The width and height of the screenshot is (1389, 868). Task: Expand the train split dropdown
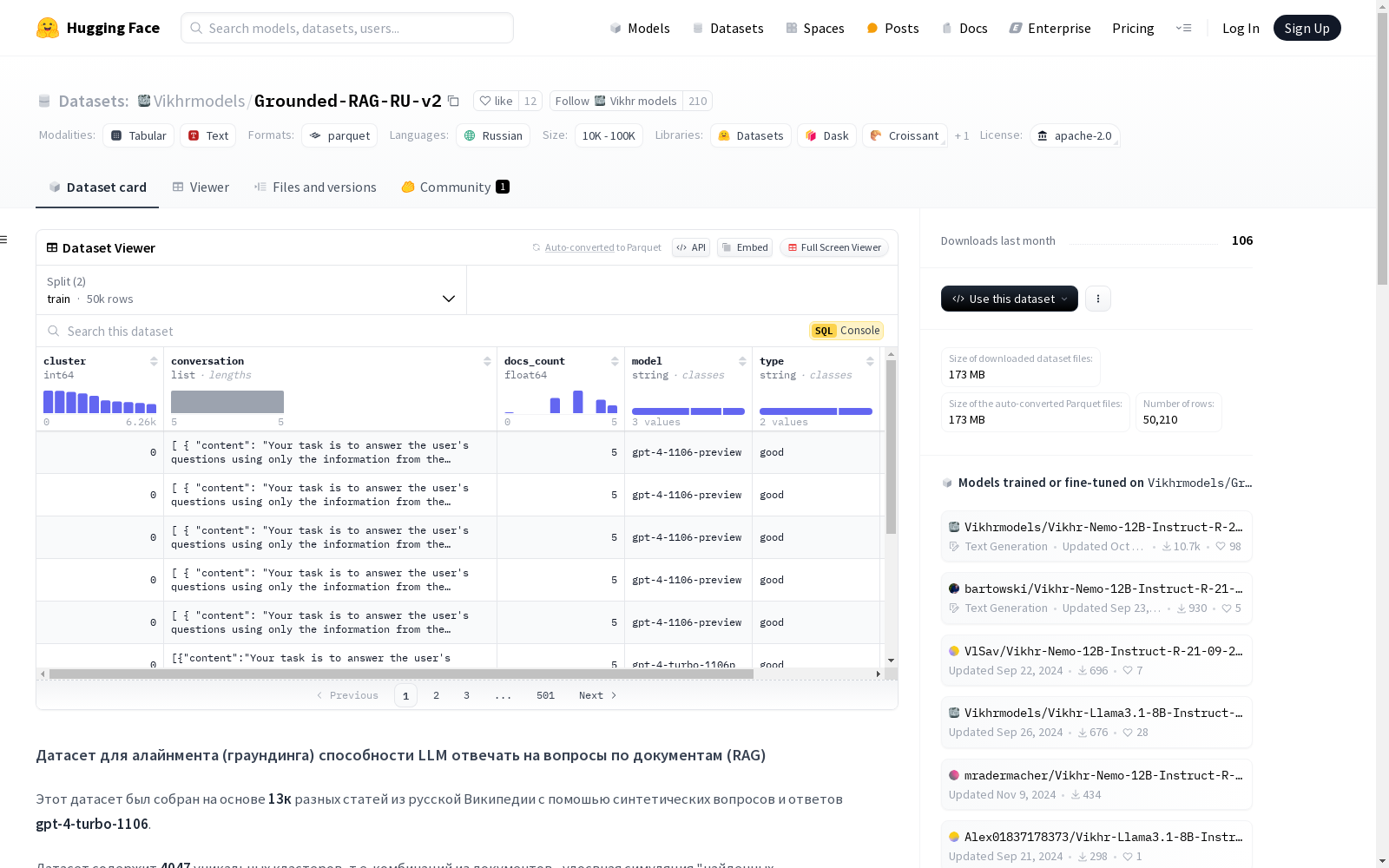[x=252, y=290]
